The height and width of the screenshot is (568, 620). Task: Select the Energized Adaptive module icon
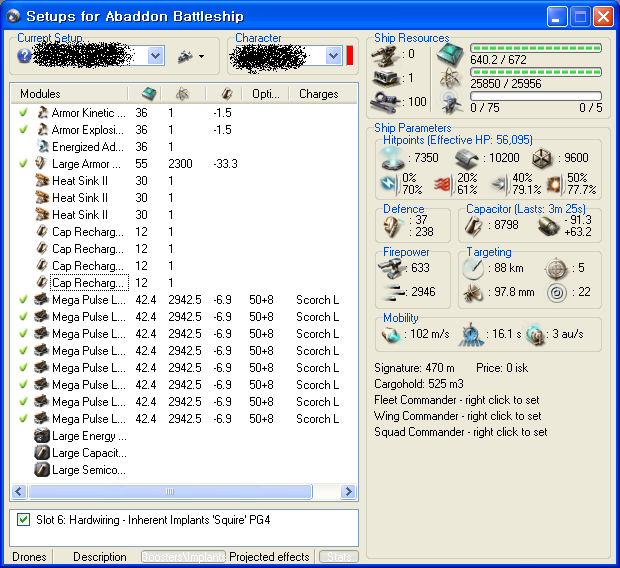pos(42,146)
